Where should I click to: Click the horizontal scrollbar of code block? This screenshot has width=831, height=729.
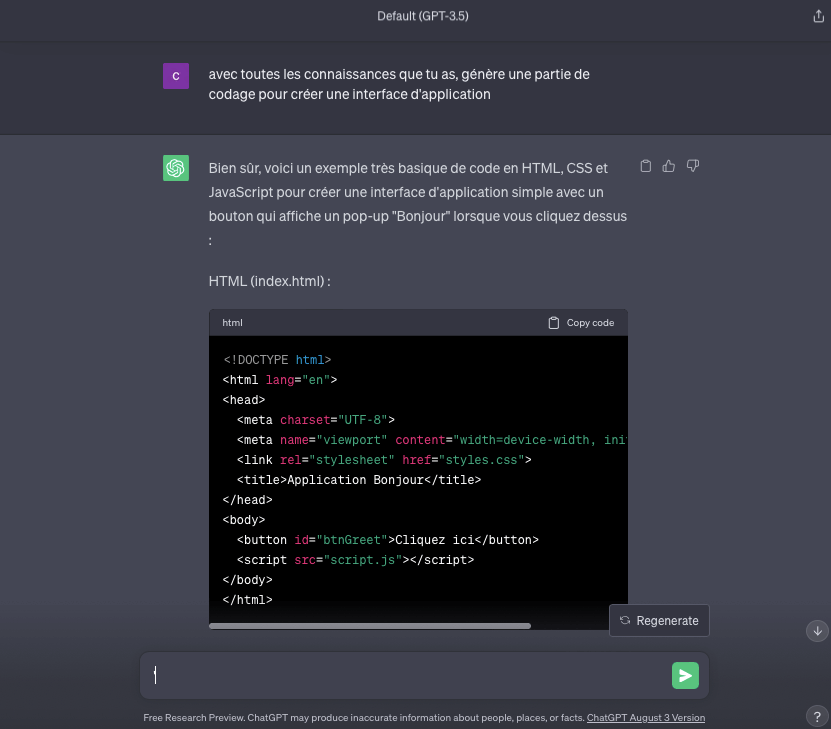pos(370,626)
